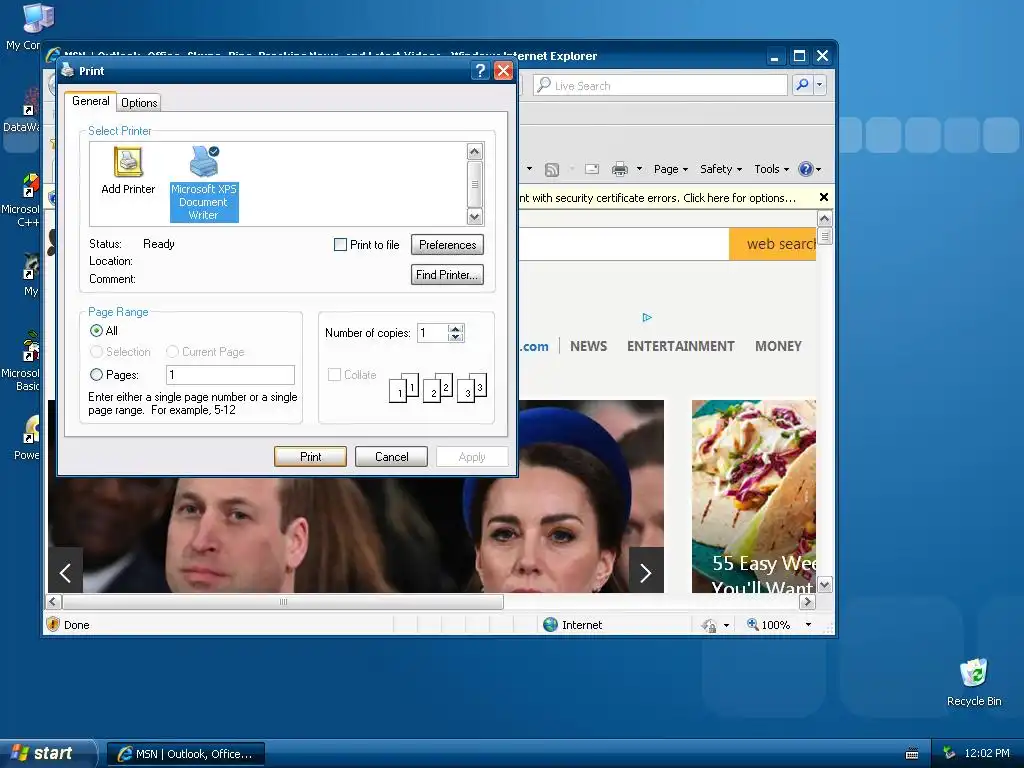
Task: Click the printer list scroll up arrow
Action: pos(475,152)
